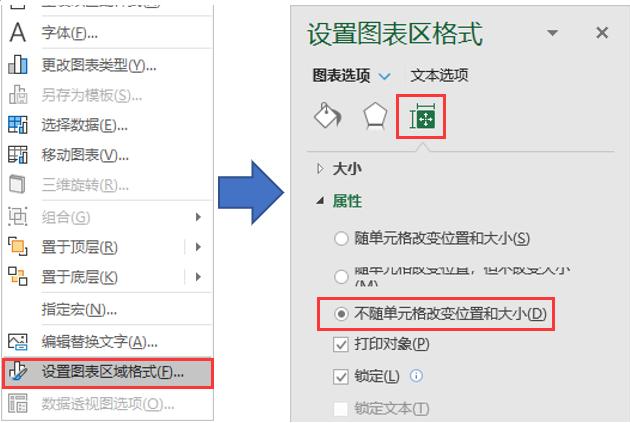
Task: Click the grayed 3-D Rotation cube icon
Action: click(18, 185)
